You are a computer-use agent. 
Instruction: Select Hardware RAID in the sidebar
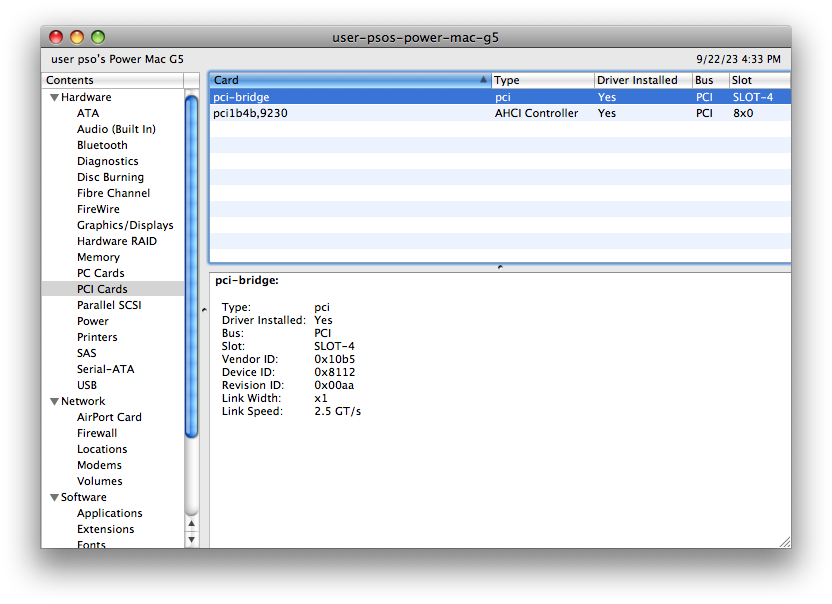tap(116, 241)
